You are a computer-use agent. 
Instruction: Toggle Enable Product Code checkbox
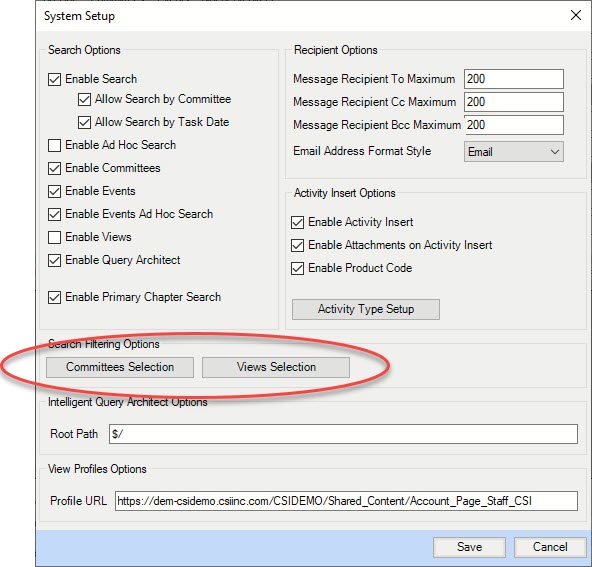pyautogui.click(x=298, y=268)
